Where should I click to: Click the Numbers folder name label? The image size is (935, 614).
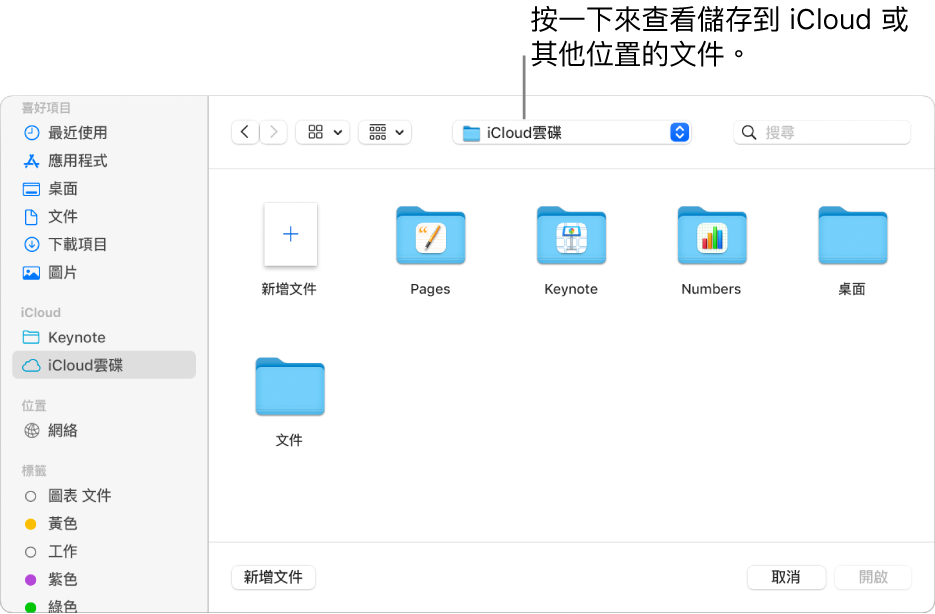711,289
